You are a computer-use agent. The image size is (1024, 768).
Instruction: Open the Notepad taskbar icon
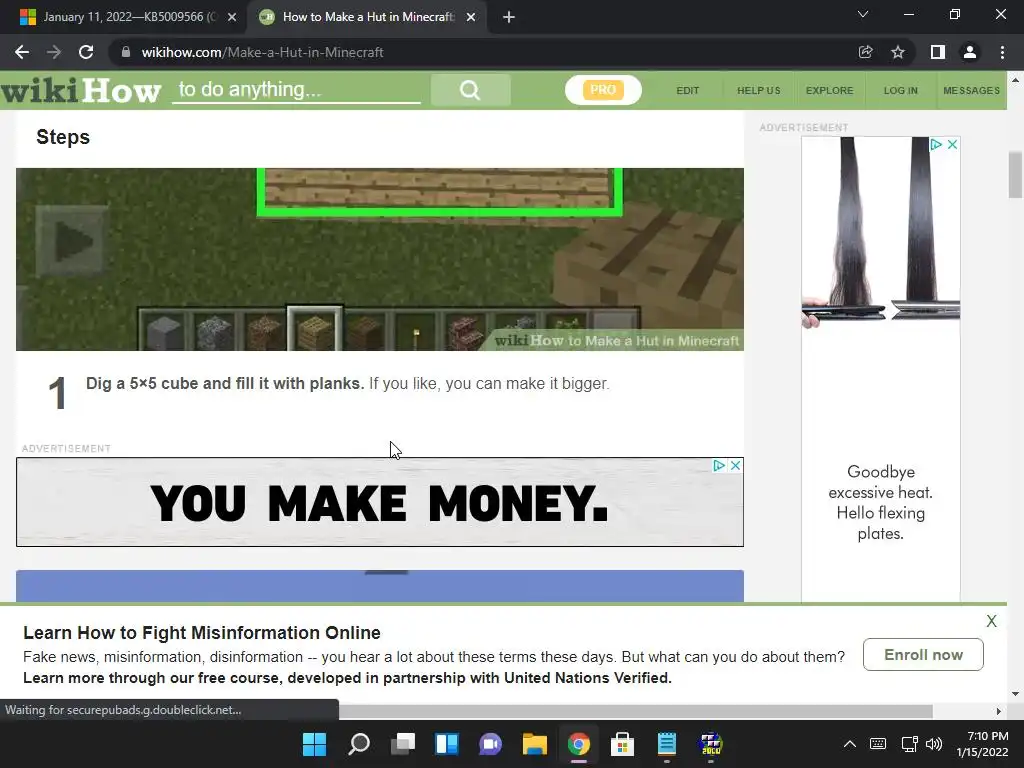click(667, 744)
